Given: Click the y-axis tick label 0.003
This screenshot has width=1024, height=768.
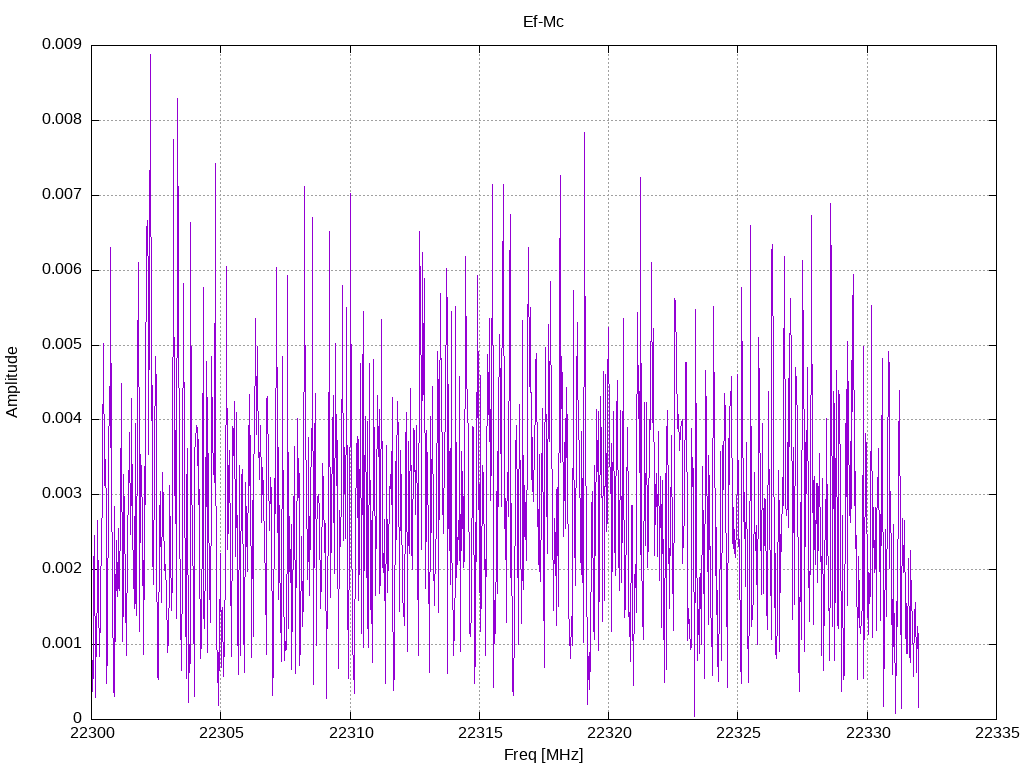Looking at the screenshot, I should [x=62, y=493].
